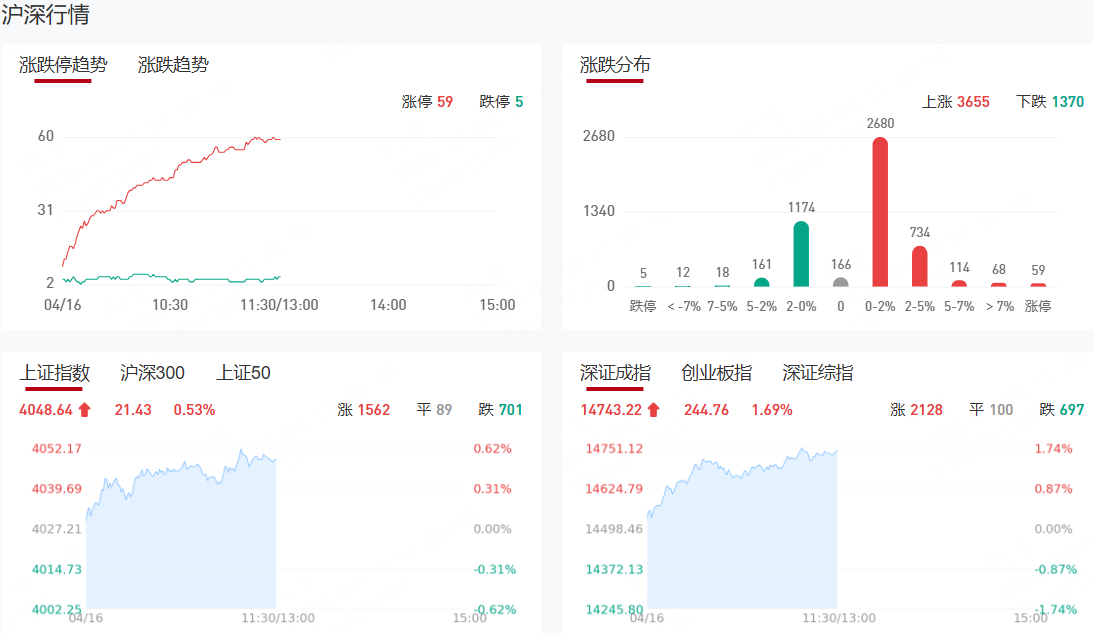Click the 下跌 1370 total label
This screenshot has width=1094, height=633.
pos(1049,102)
